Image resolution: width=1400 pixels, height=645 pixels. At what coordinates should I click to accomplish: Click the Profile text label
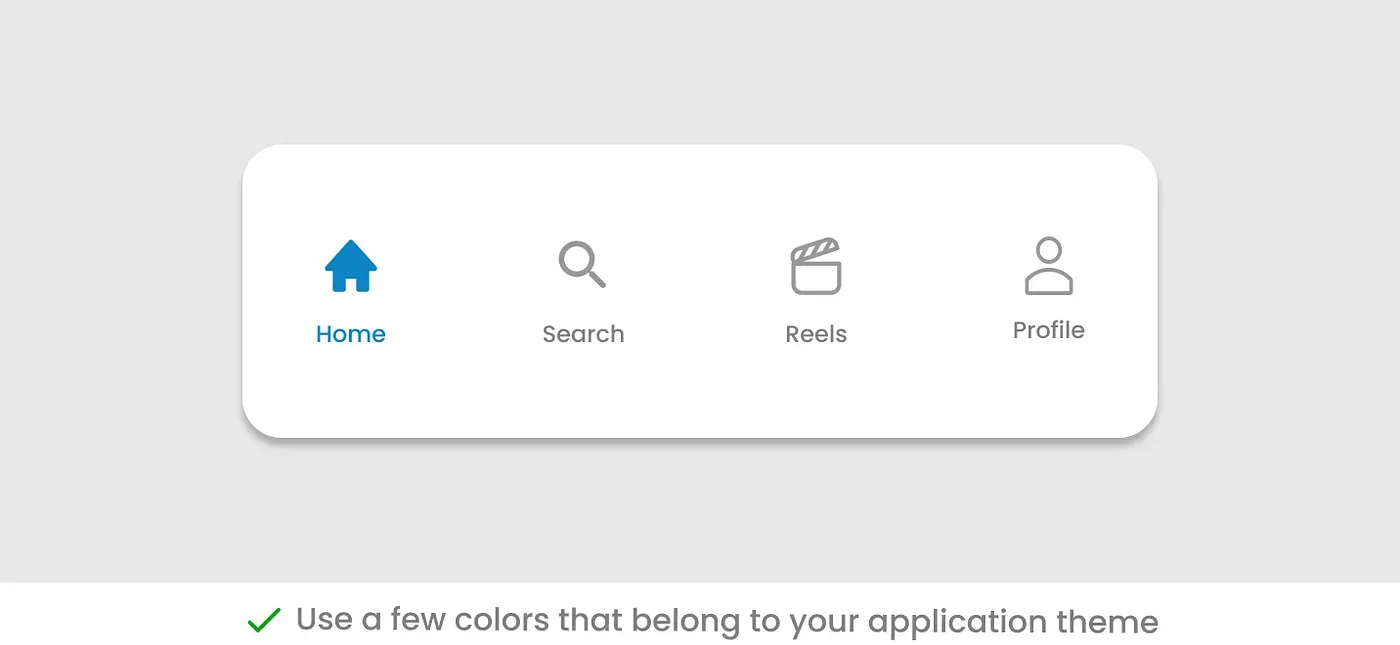tap(1049, 330)
